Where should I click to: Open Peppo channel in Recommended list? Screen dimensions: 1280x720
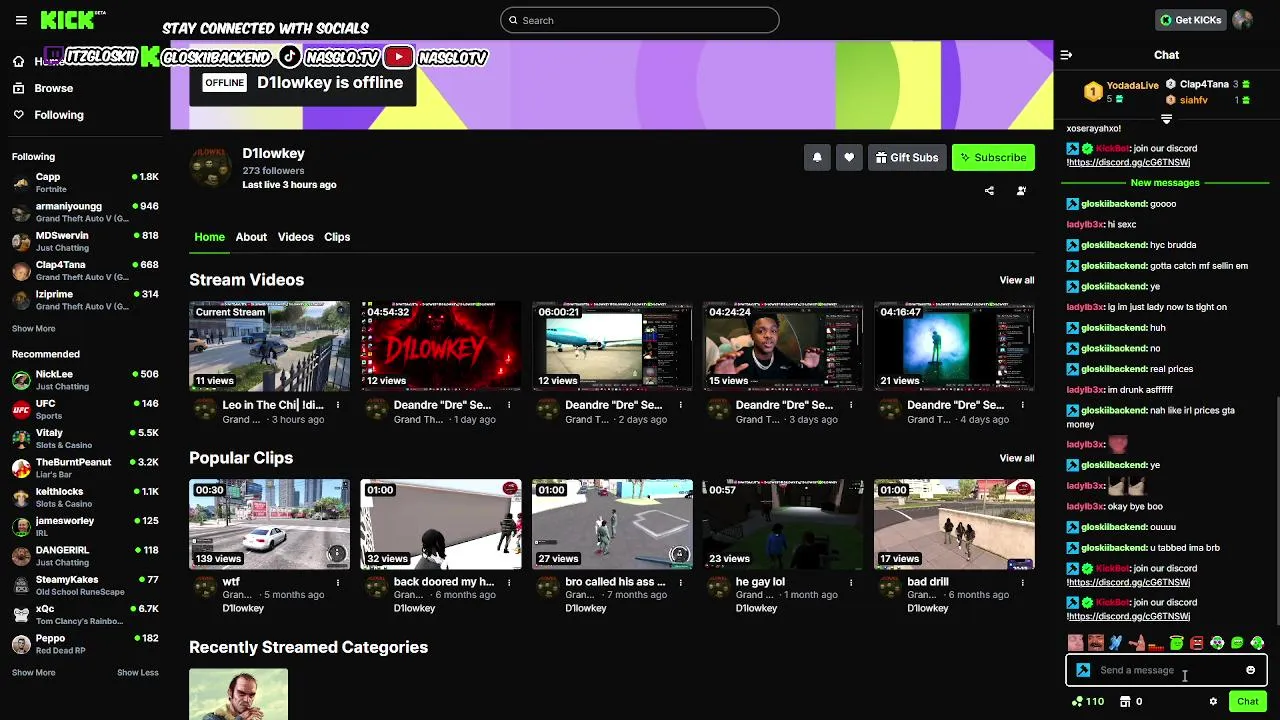(85, 644)
